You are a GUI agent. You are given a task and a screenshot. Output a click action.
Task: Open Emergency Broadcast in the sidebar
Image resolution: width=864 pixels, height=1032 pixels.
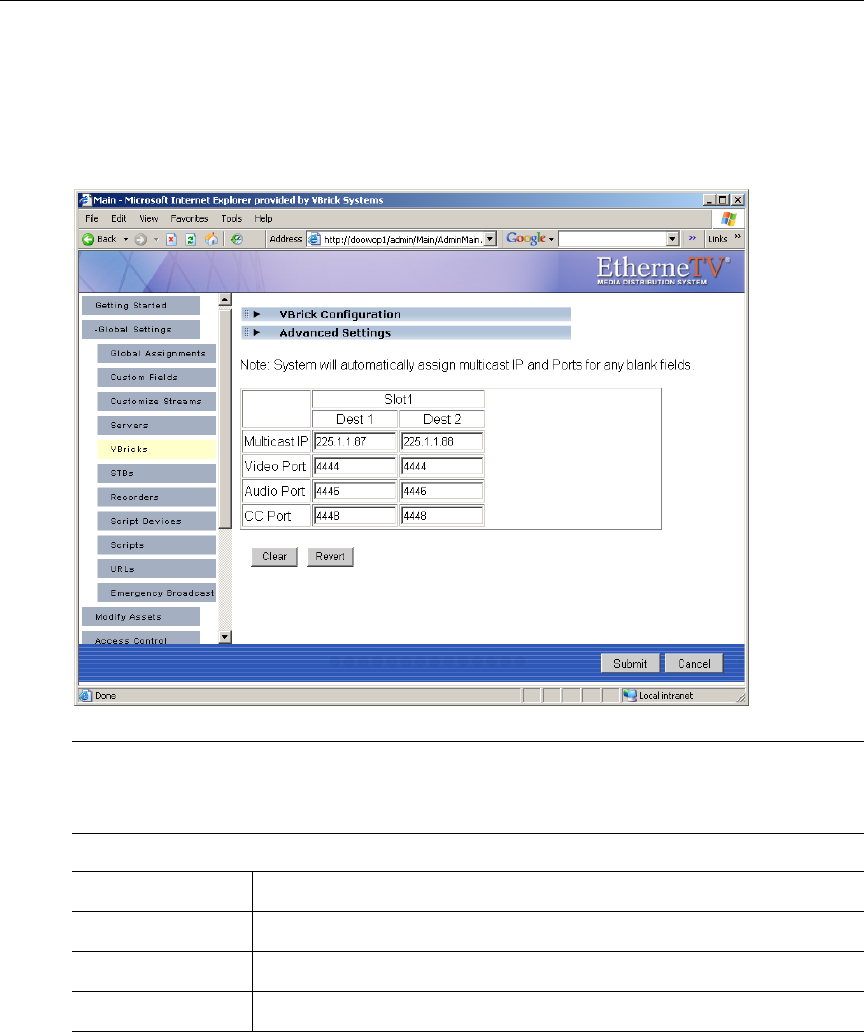pos(157,593)
